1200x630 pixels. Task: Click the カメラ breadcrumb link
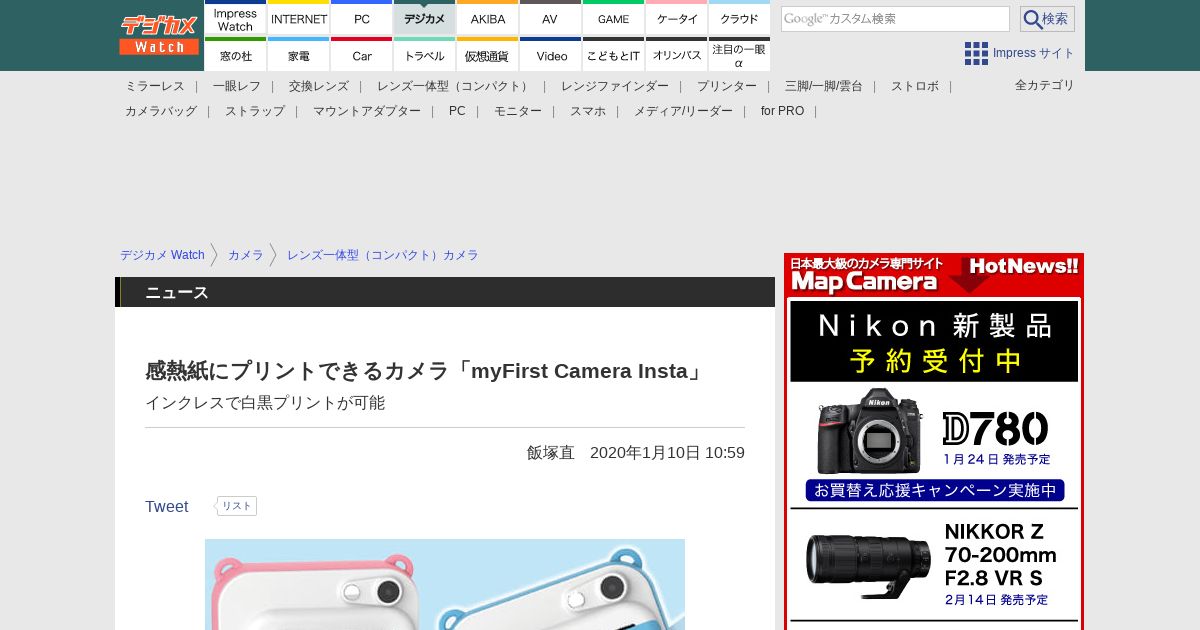tap(245, 255)
